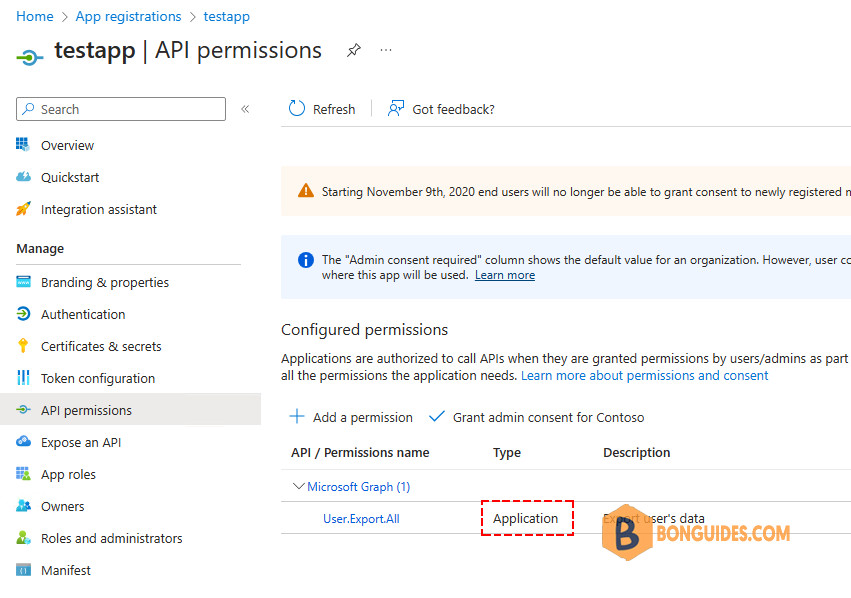
Task: Click the Expose an API cloud icon
Action: coord(23,441)
